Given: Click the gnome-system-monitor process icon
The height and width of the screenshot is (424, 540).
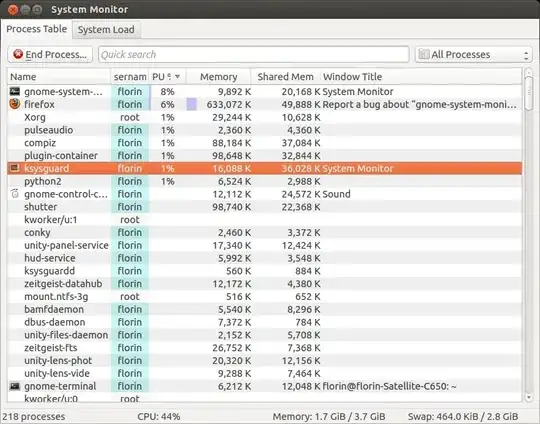Looking at the screenshot, I should 15,91.
